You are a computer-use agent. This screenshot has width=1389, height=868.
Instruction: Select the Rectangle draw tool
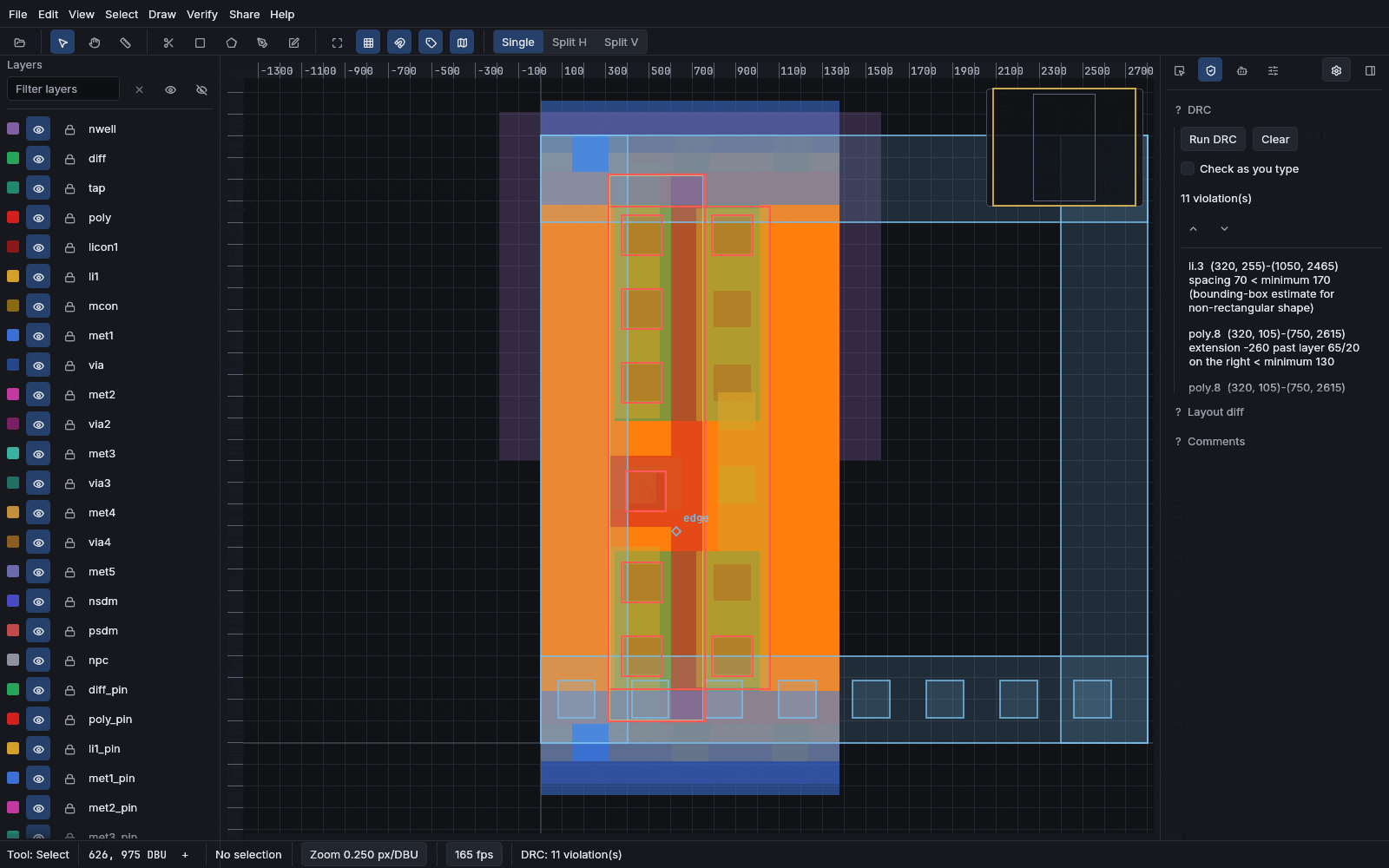click(200, 43)
